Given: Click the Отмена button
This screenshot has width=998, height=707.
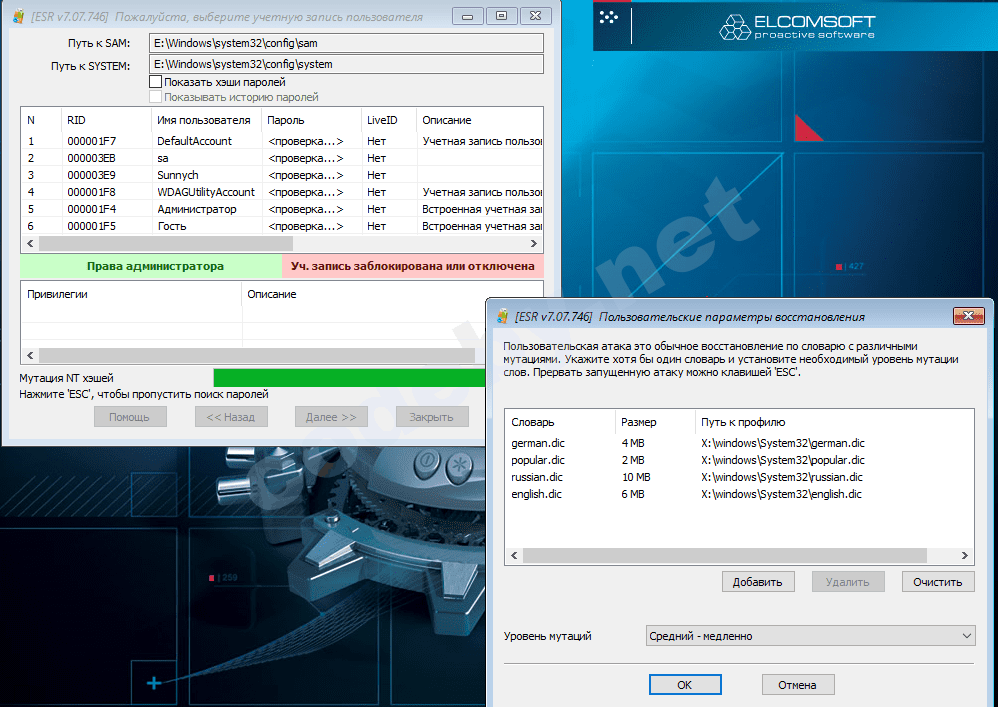Looking at the screenshot, I should tap(798, 685).
